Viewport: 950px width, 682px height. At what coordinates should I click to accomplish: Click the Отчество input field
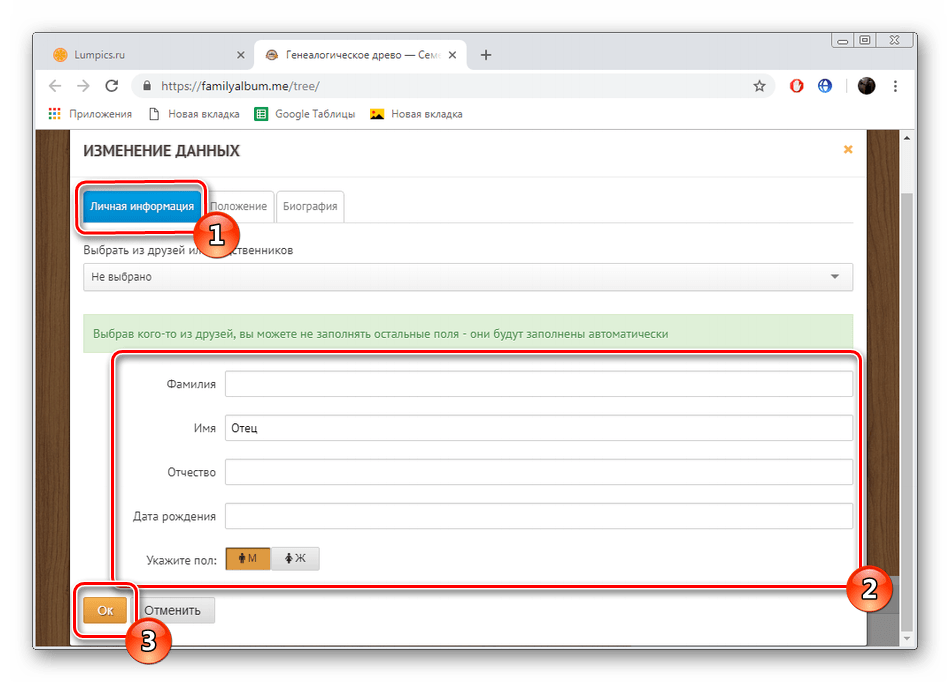coord(539,472)
